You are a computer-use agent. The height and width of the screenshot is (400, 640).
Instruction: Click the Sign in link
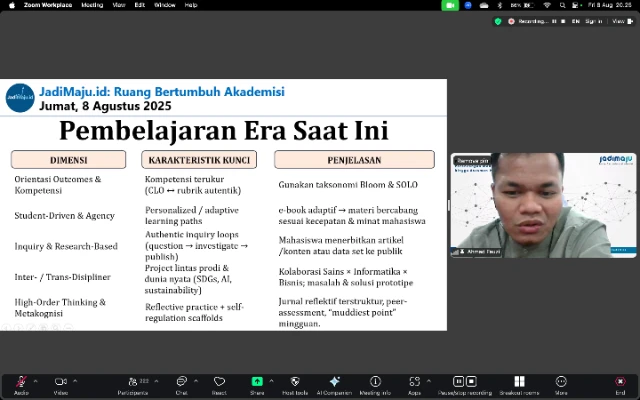(x=593, y=21)
